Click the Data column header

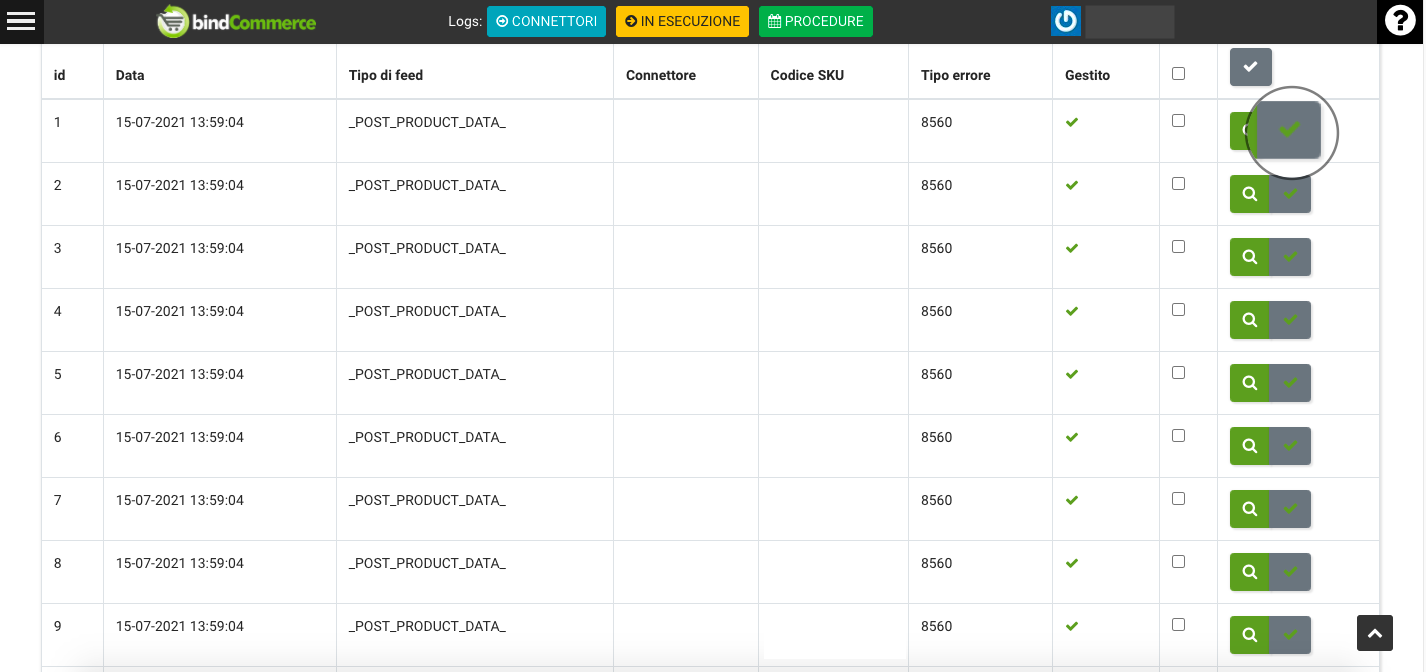[x=130, y=75]
